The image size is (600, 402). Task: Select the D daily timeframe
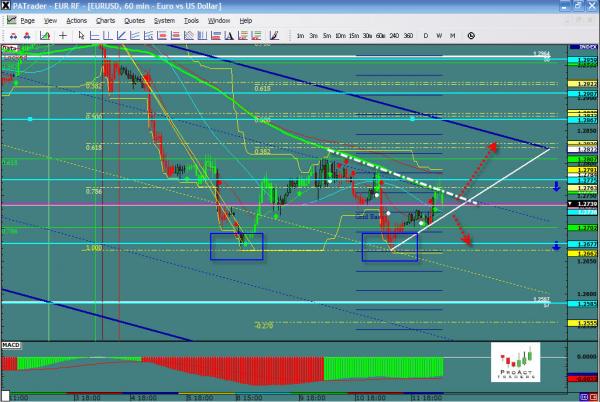click(x=425, y=35)
